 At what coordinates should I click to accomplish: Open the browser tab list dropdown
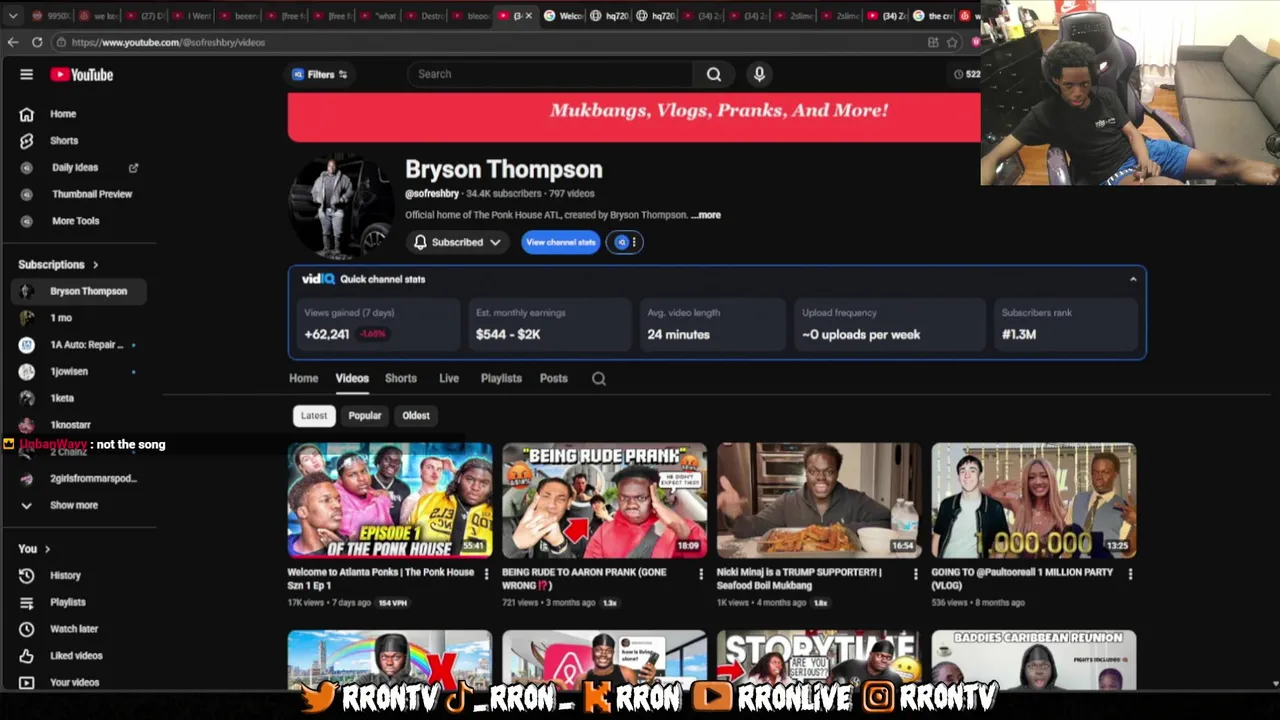[12, 15]
